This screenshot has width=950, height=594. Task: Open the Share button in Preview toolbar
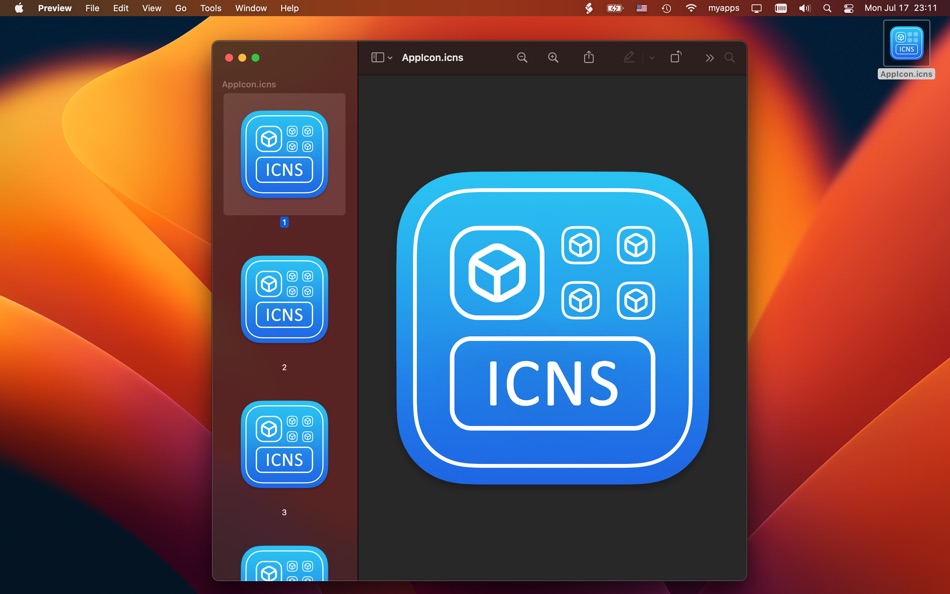point(588,57)
